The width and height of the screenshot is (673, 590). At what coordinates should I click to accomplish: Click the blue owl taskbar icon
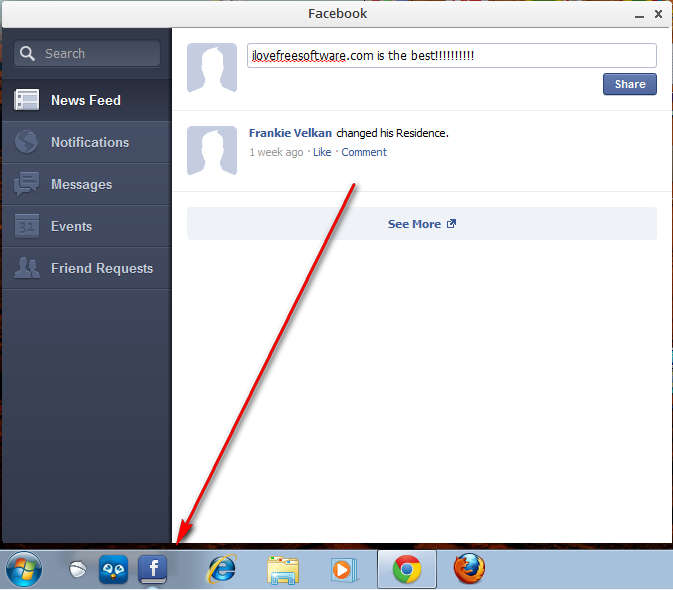[x=113, y=569]
